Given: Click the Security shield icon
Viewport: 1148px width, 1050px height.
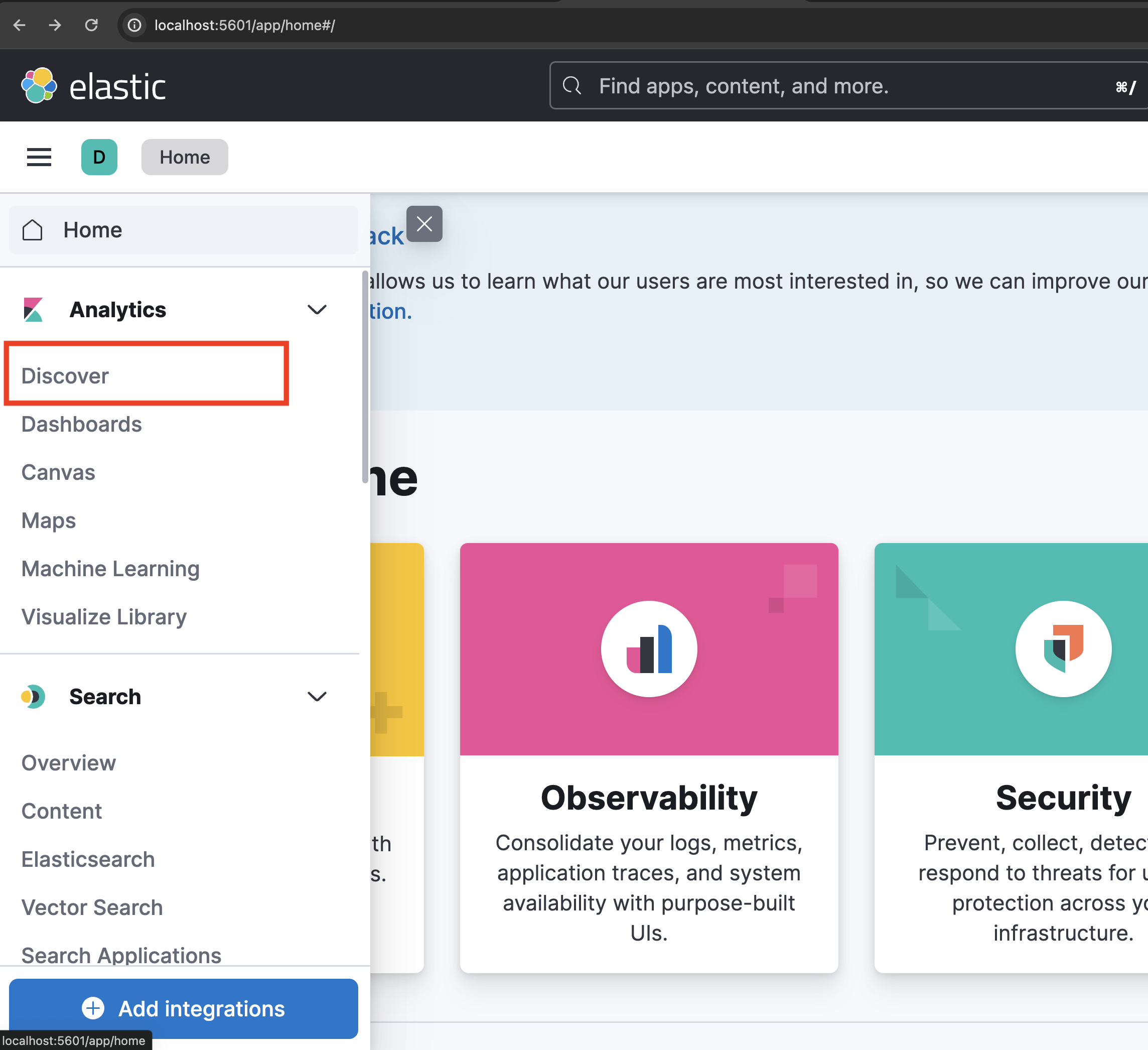Looking at the screenshot, I should tap(1063, 648).
